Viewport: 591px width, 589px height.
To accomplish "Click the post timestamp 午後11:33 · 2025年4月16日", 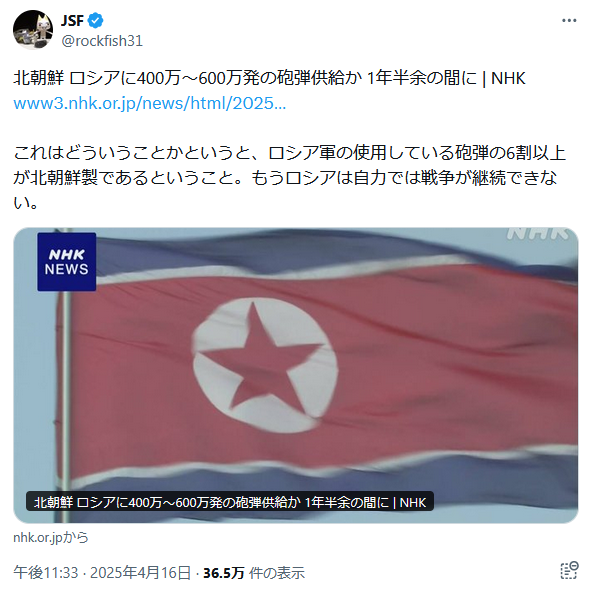I will [x=102, y=573].
